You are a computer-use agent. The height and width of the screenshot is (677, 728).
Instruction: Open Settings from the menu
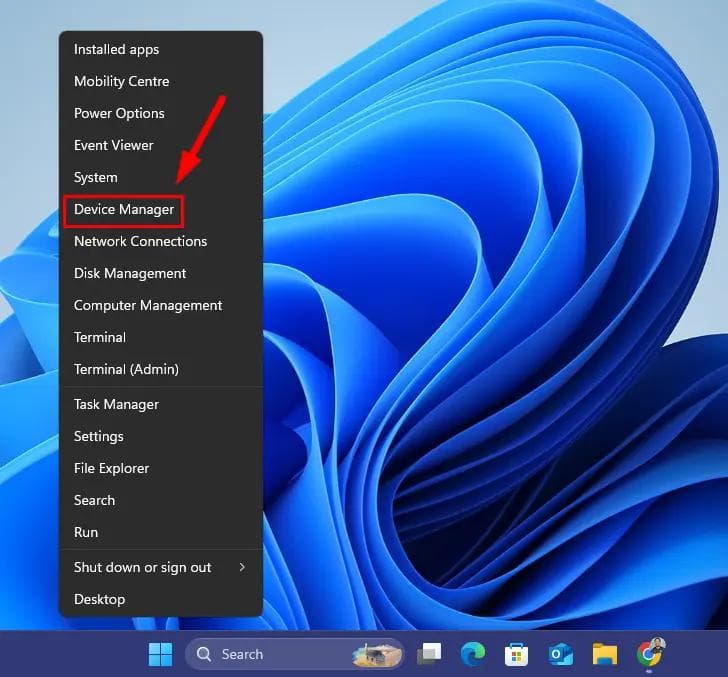[161, 436]
